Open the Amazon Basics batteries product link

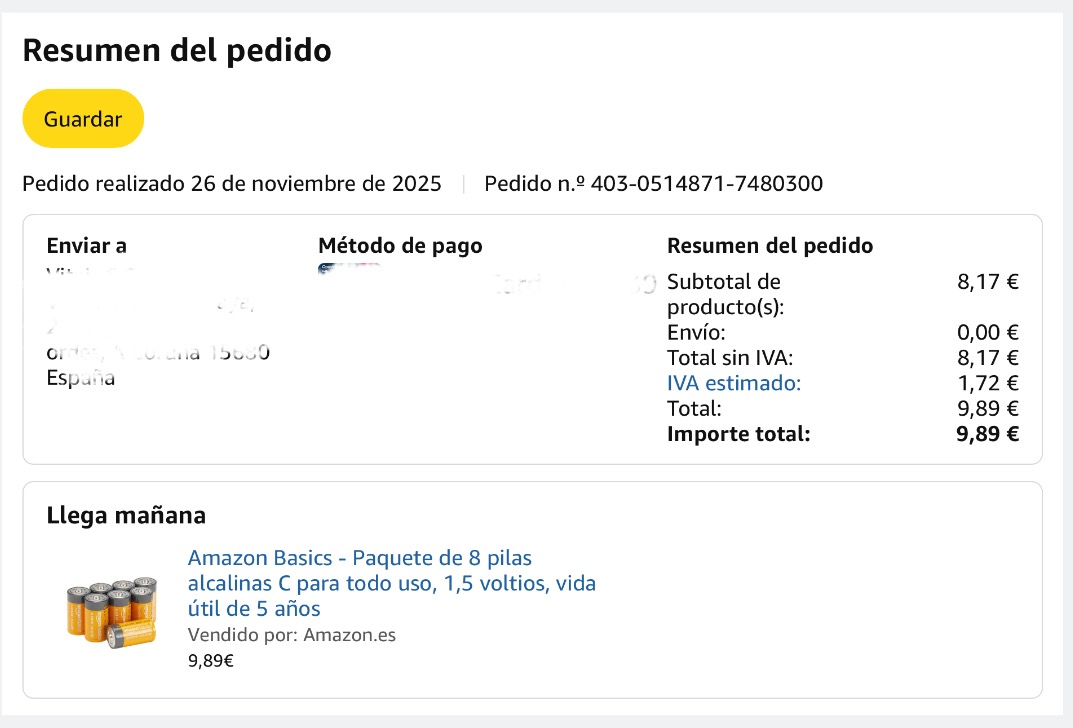tap(391, 583)
